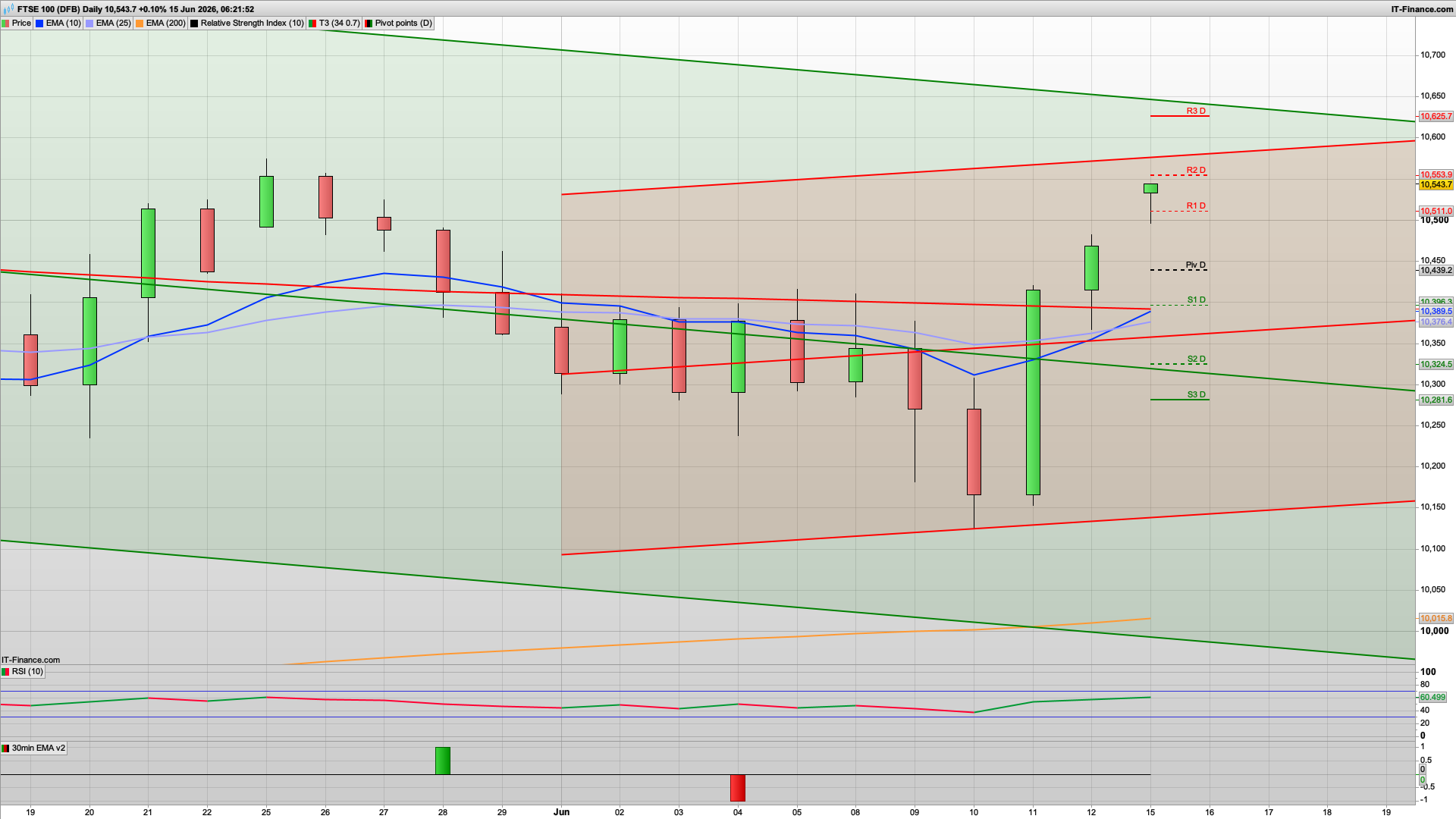Open Relative Strength Index (10) legend entry
1456x819 pixels.
[252, 24]
